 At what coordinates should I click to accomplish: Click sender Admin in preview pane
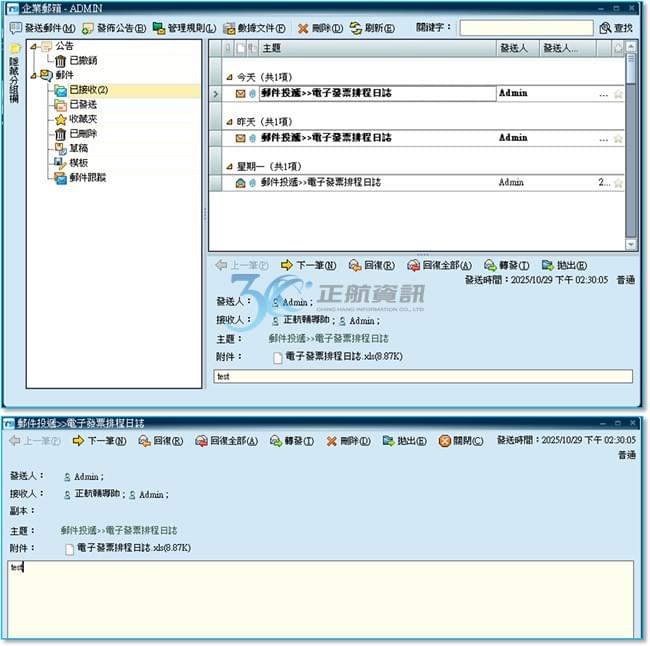tap(293, 302)
